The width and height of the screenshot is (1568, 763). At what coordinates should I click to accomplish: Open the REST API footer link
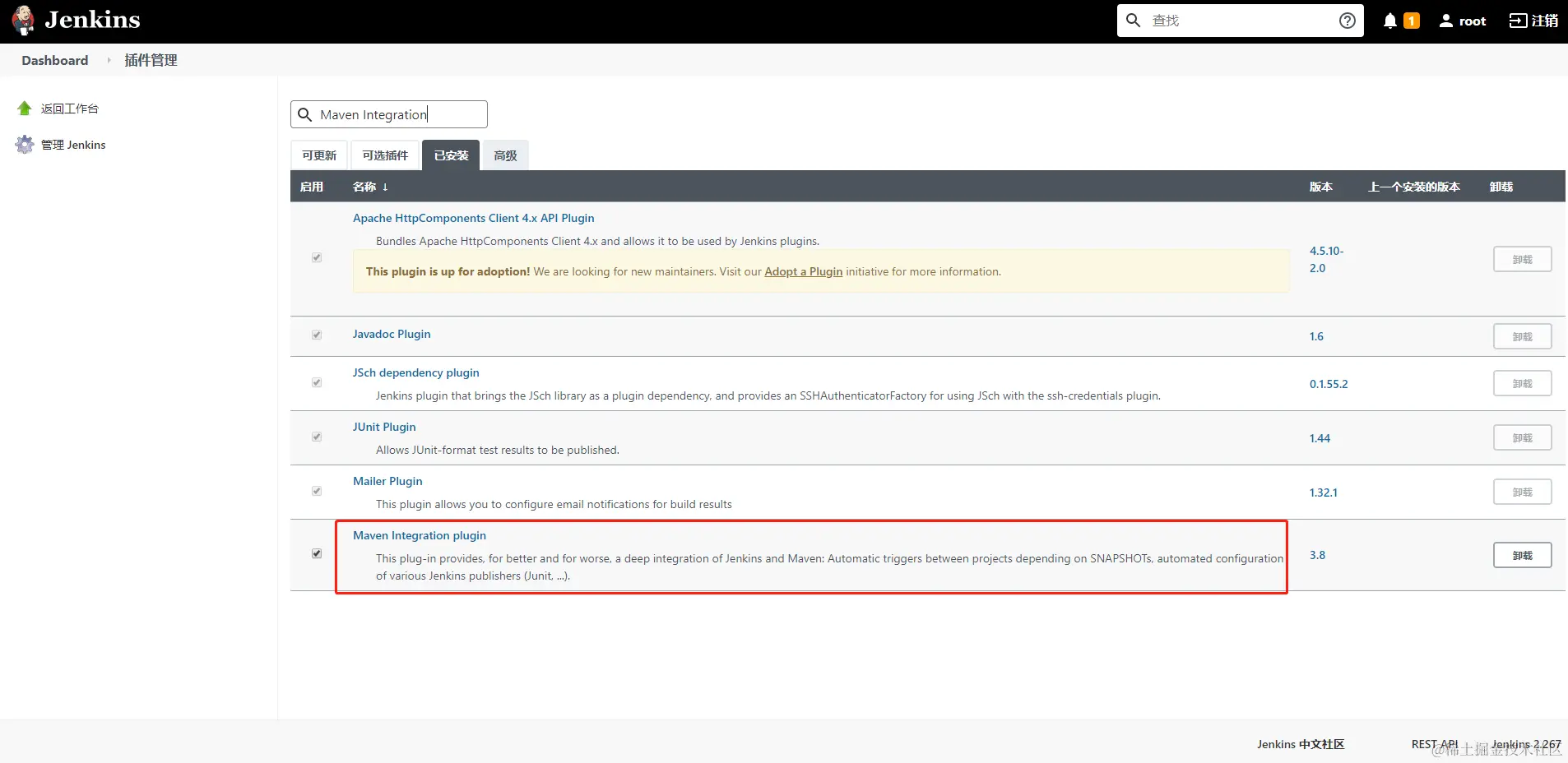pos(1435,744)
